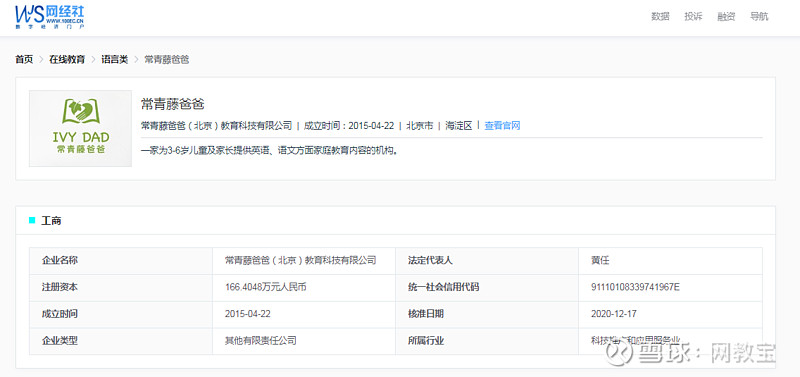Click the 成立时间 label in table
This screenshot has width=800, height=377.
click(121, 314)
